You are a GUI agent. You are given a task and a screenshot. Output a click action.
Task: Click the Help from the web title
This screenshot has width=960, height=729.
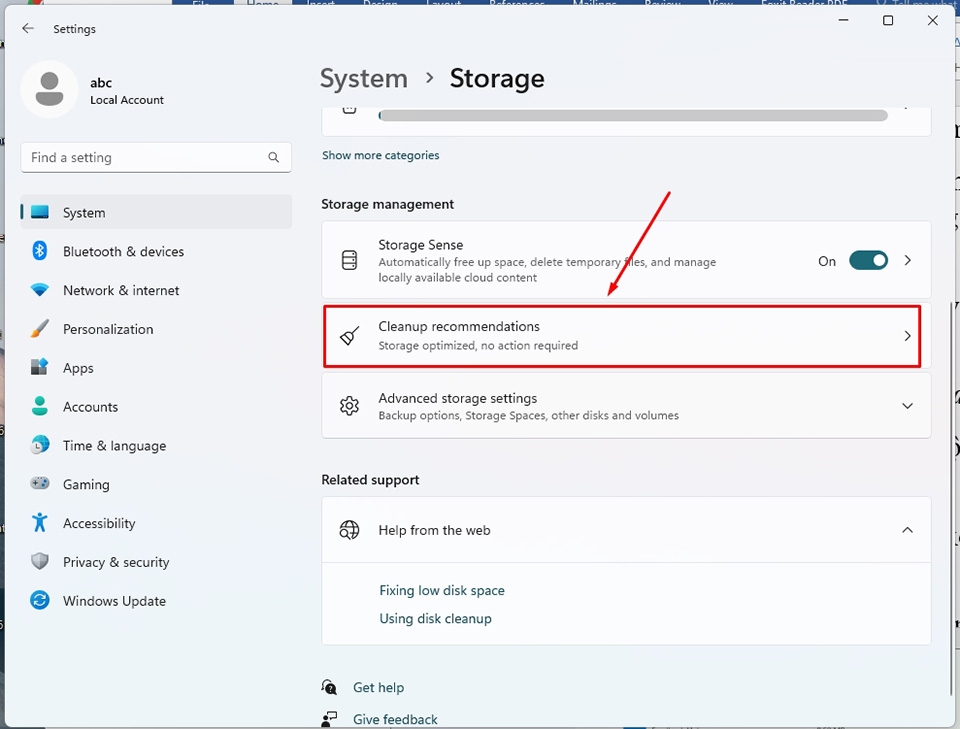click(434, 530)
